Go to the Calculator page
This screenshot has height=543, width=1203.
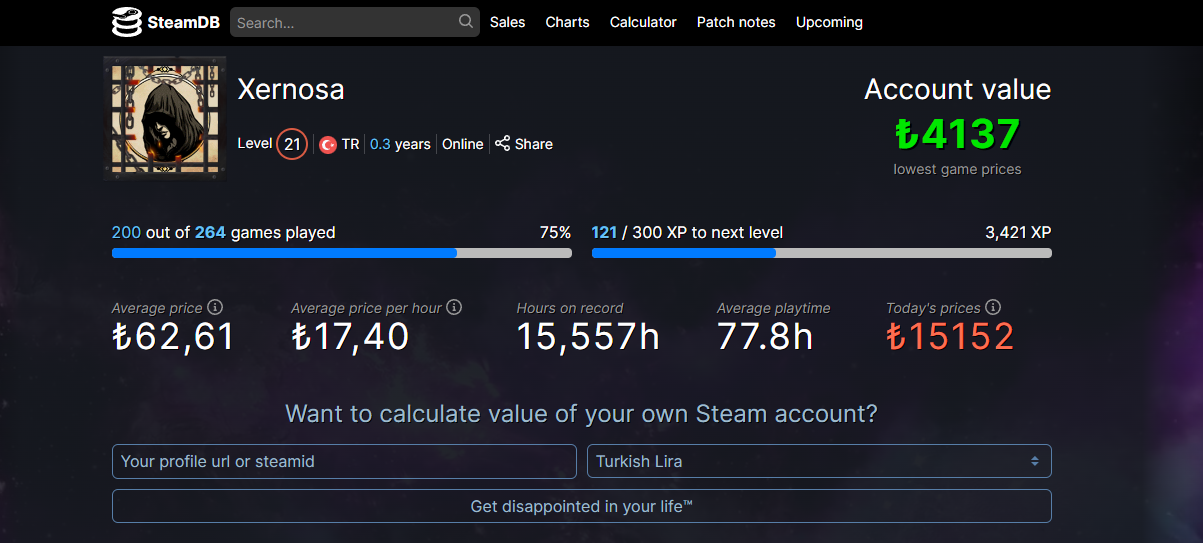pyautogui.click(x=643, y=22)
